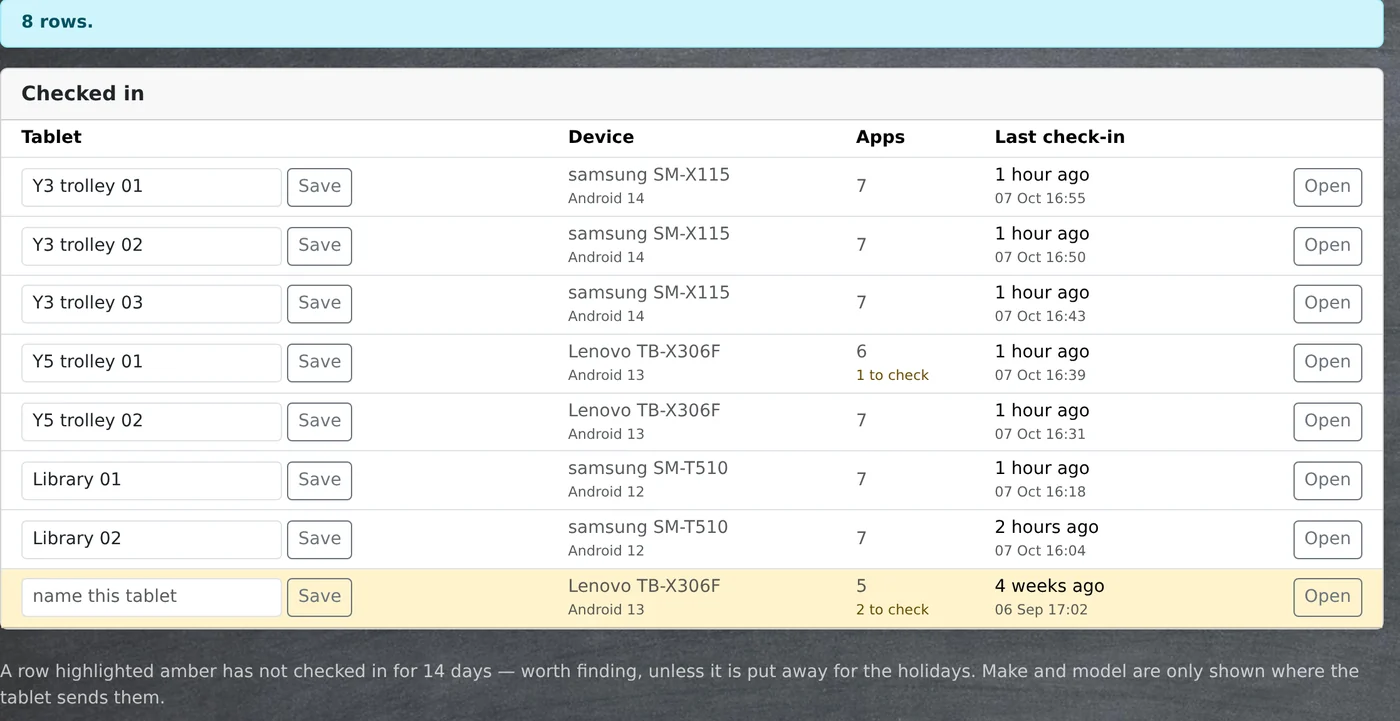Save the Y3 trolley 02 name
This screenshot has width=1400, height=721.
[319, 246]
